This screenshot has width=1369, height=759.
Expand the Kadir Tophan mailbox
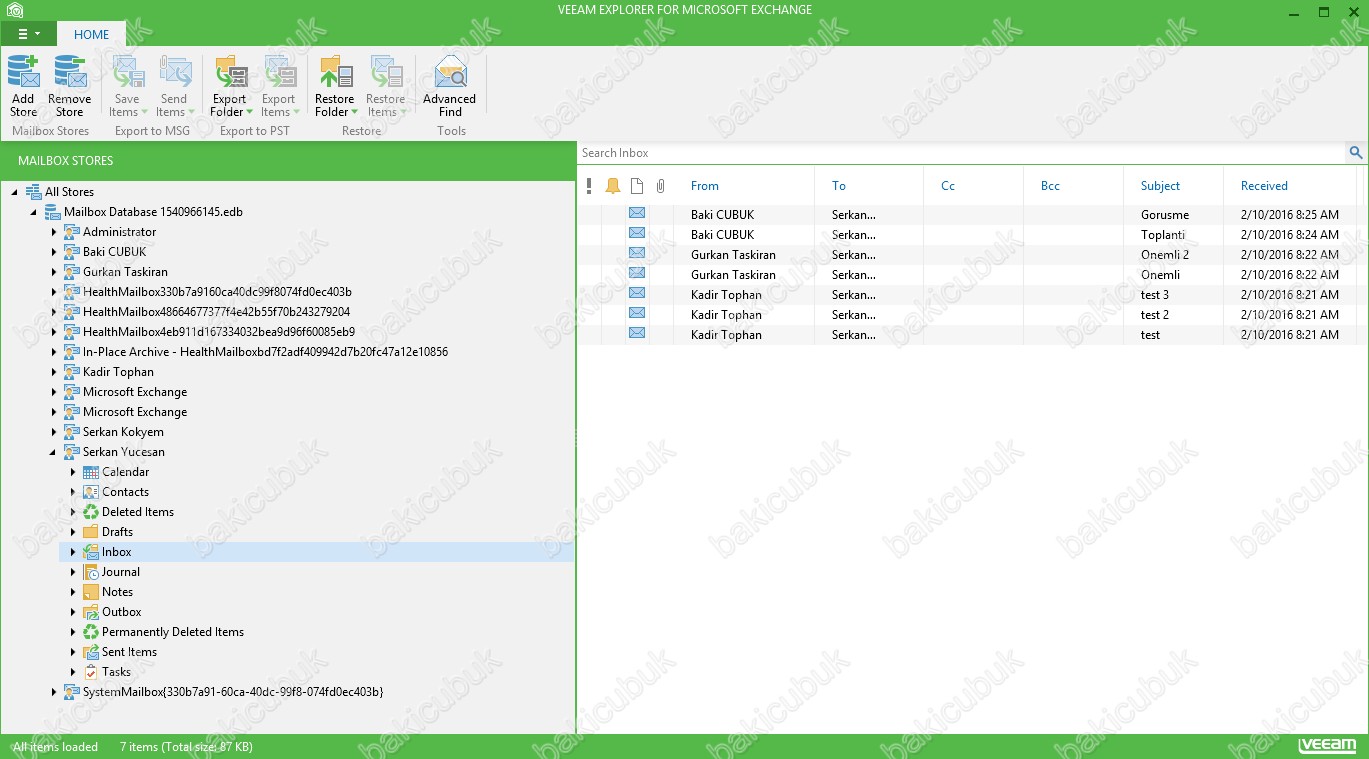point(54,372)
